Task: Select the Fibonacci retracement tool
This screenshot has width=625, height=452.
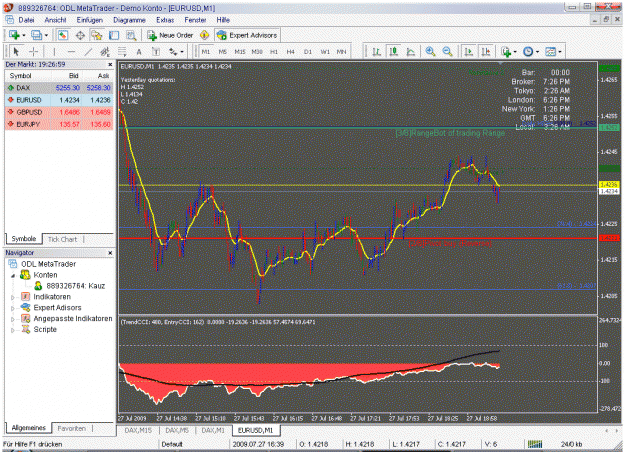Action: point(122,51)
